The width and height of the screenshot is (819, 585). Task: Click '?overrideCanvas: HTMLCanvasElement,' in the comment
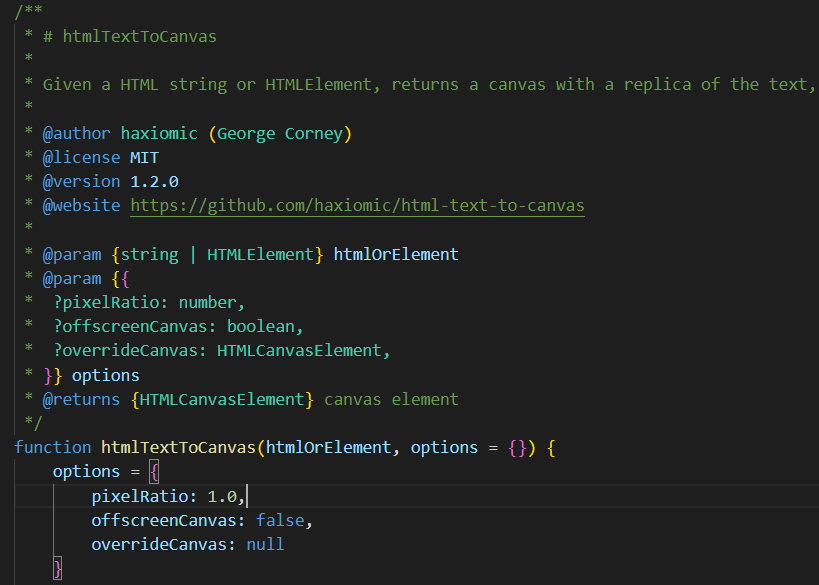[222, 350]
